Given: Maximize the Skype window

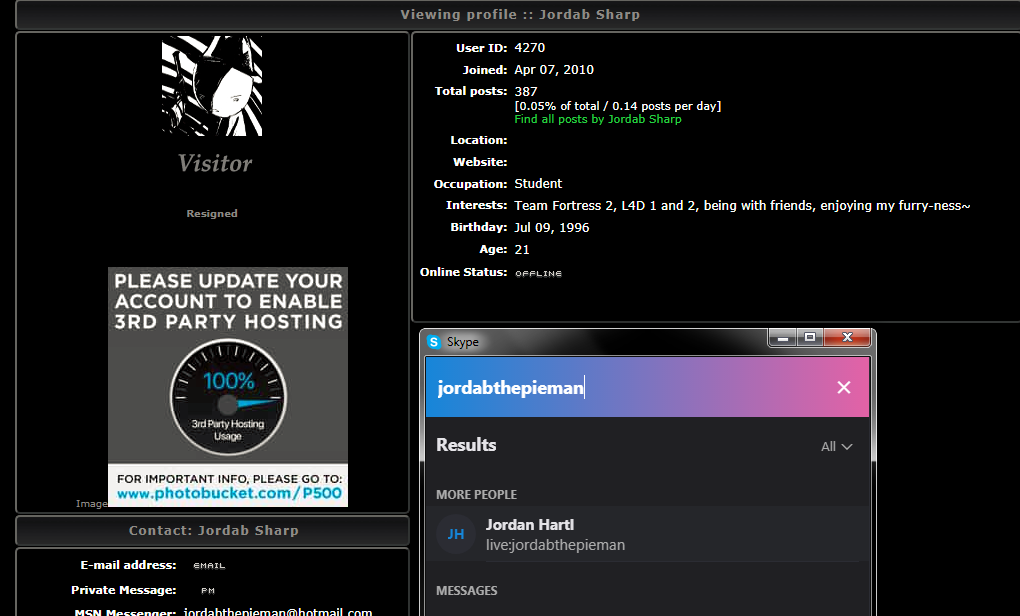Looking at the screenshot, I should point(810,338).
